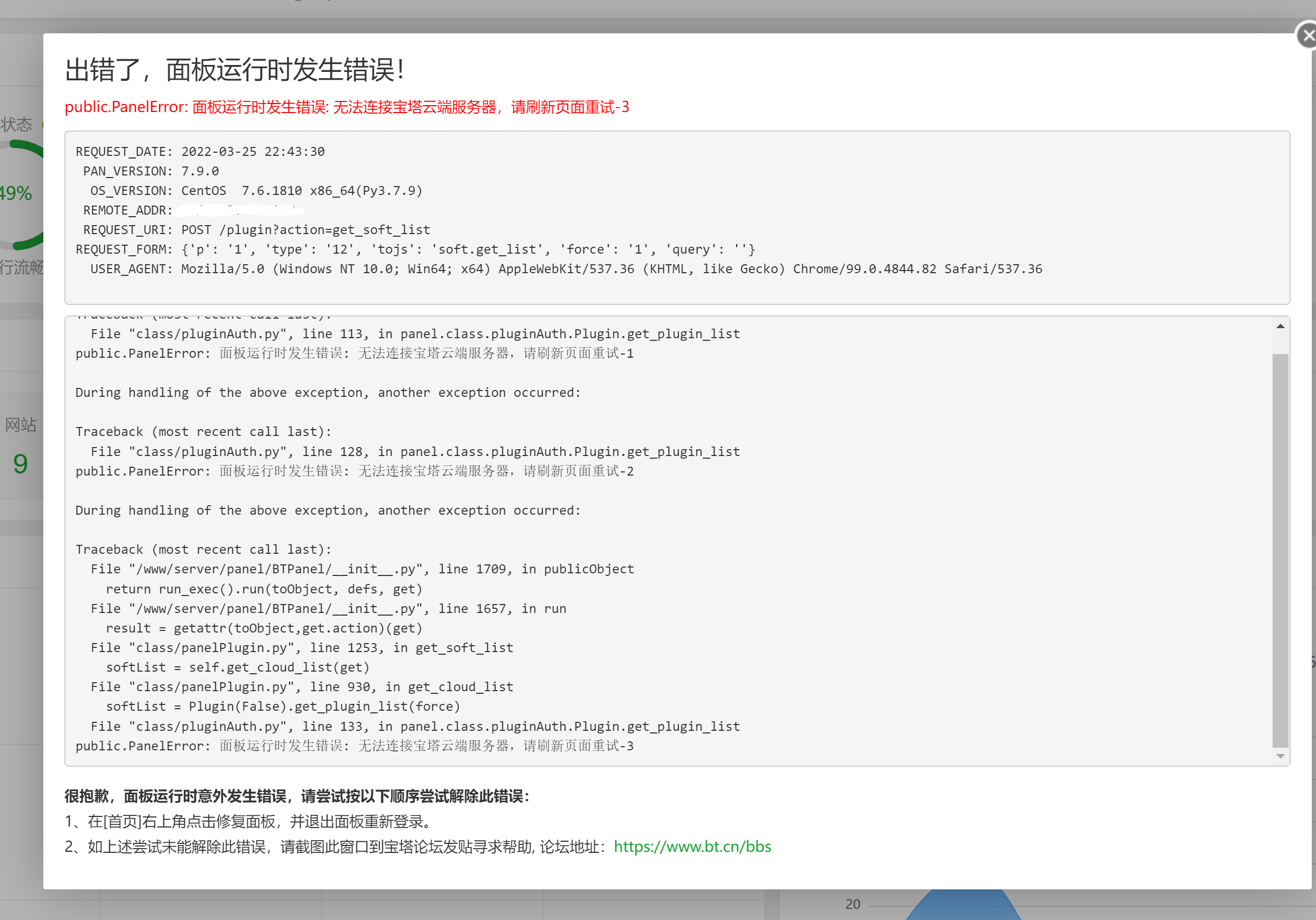Click the pluginAuth.py line 133 traceback row

click(415, 726)
